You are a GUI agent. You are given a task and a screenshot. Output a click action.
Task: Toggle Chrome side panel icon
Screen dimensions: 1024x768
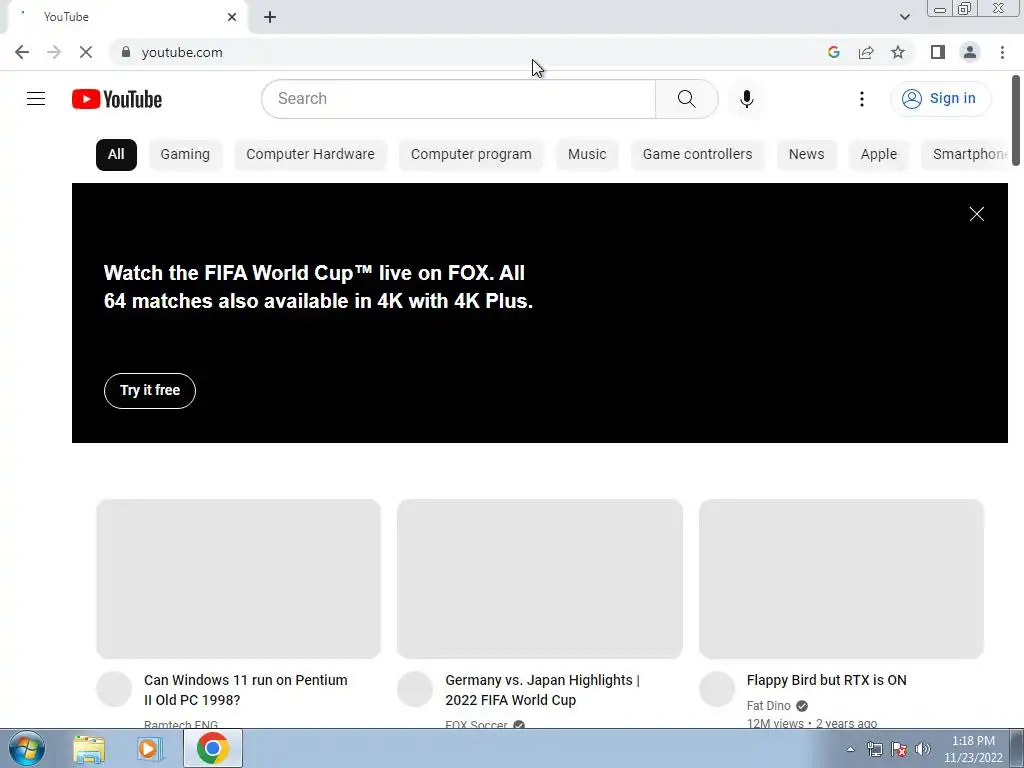click(x=938, y=52)
